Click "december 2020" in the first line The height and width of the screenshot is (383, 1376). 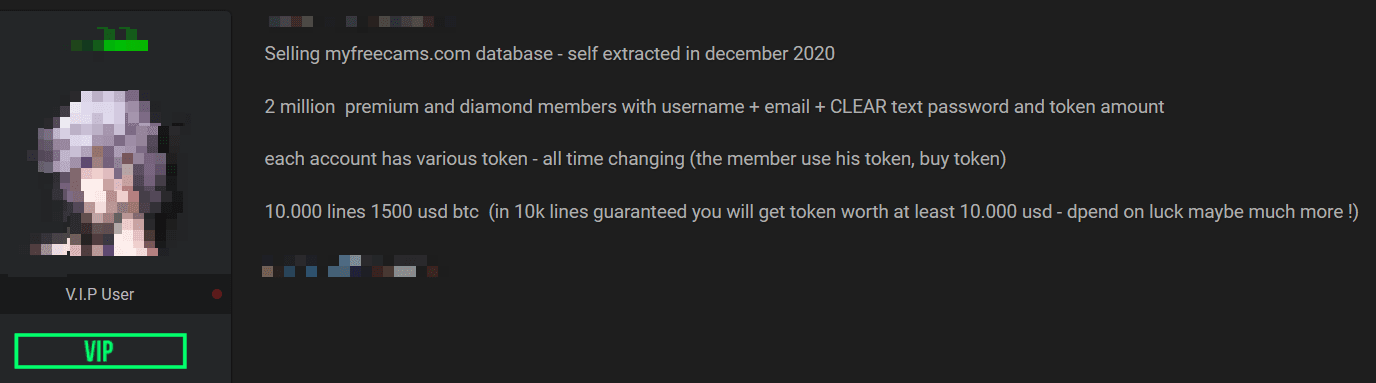pos(769,54)
